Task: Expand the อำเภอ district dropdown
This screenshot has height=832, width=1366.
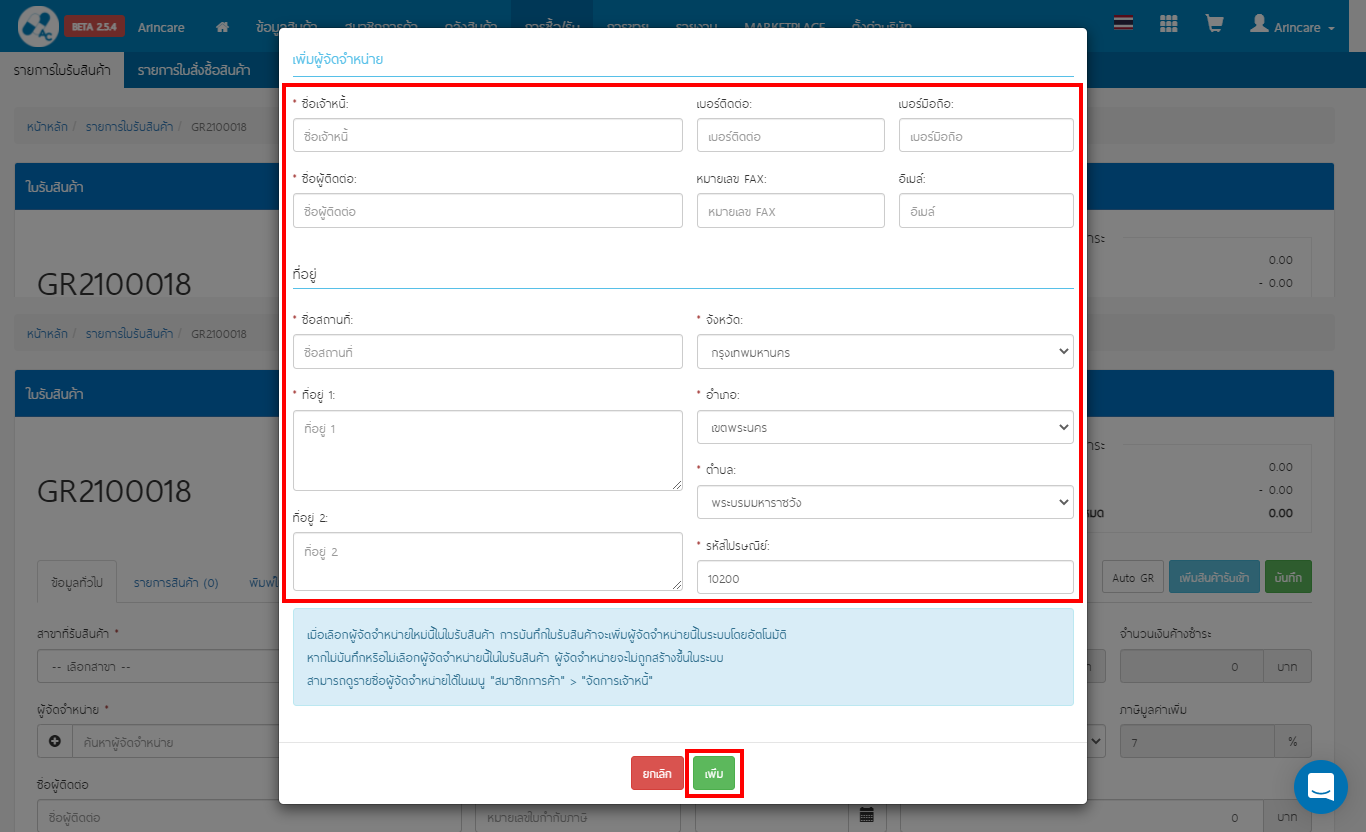Action: pyautogui.click(x=884, y=427)
